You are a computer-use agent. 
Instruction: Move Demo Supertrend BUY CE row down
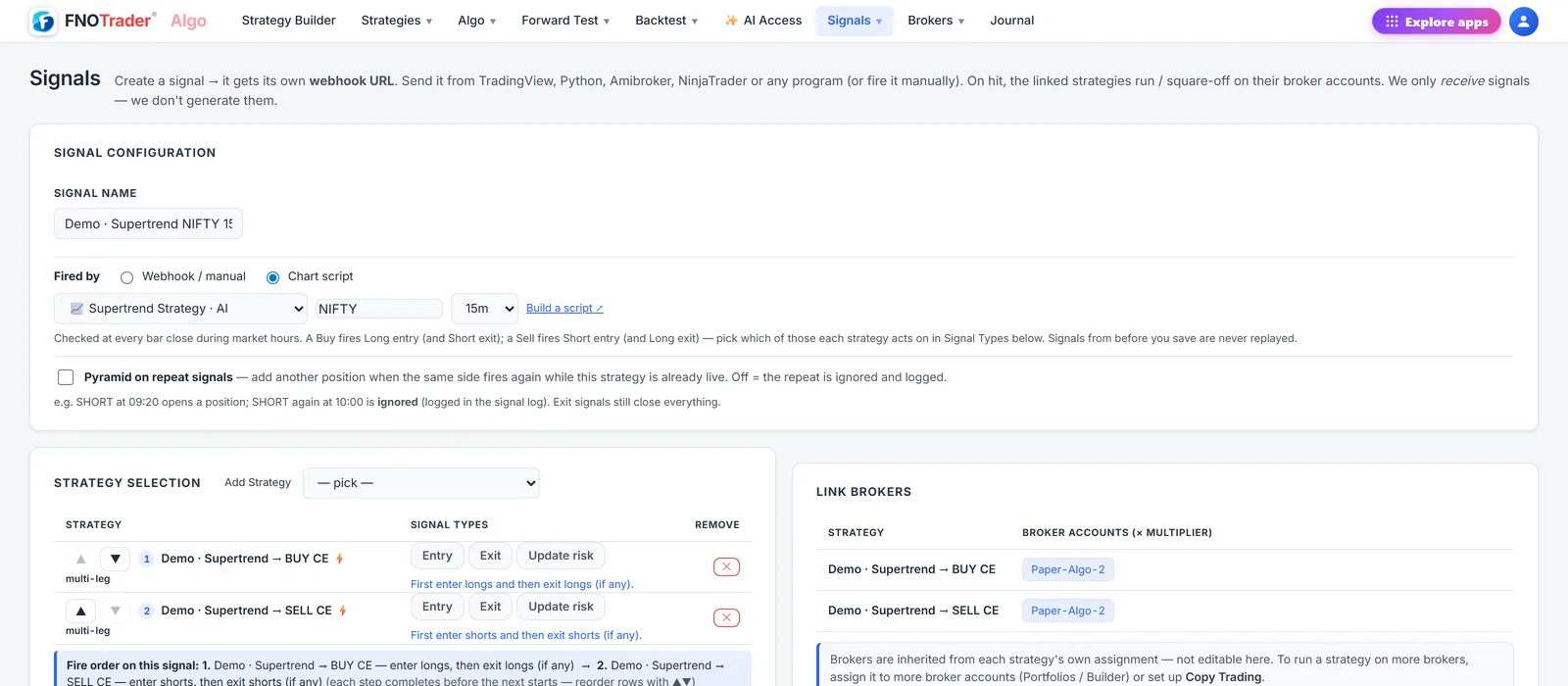[x=115, y=559]
